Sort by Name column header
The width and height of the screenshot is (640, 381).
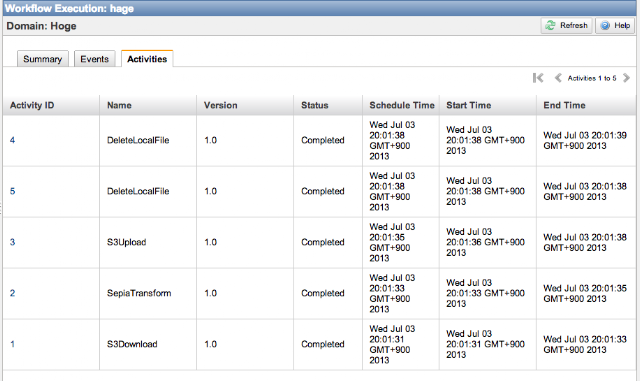[148, 105]
